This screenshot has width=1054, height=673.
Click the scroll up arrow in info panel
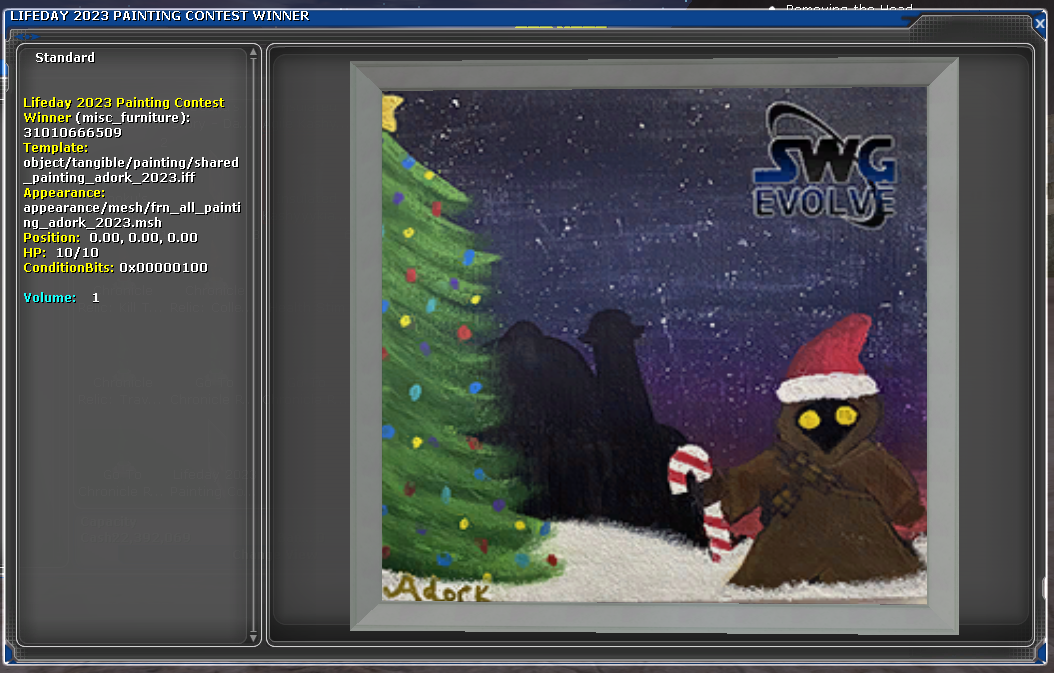pyautogui.click(x=253, y=52)
